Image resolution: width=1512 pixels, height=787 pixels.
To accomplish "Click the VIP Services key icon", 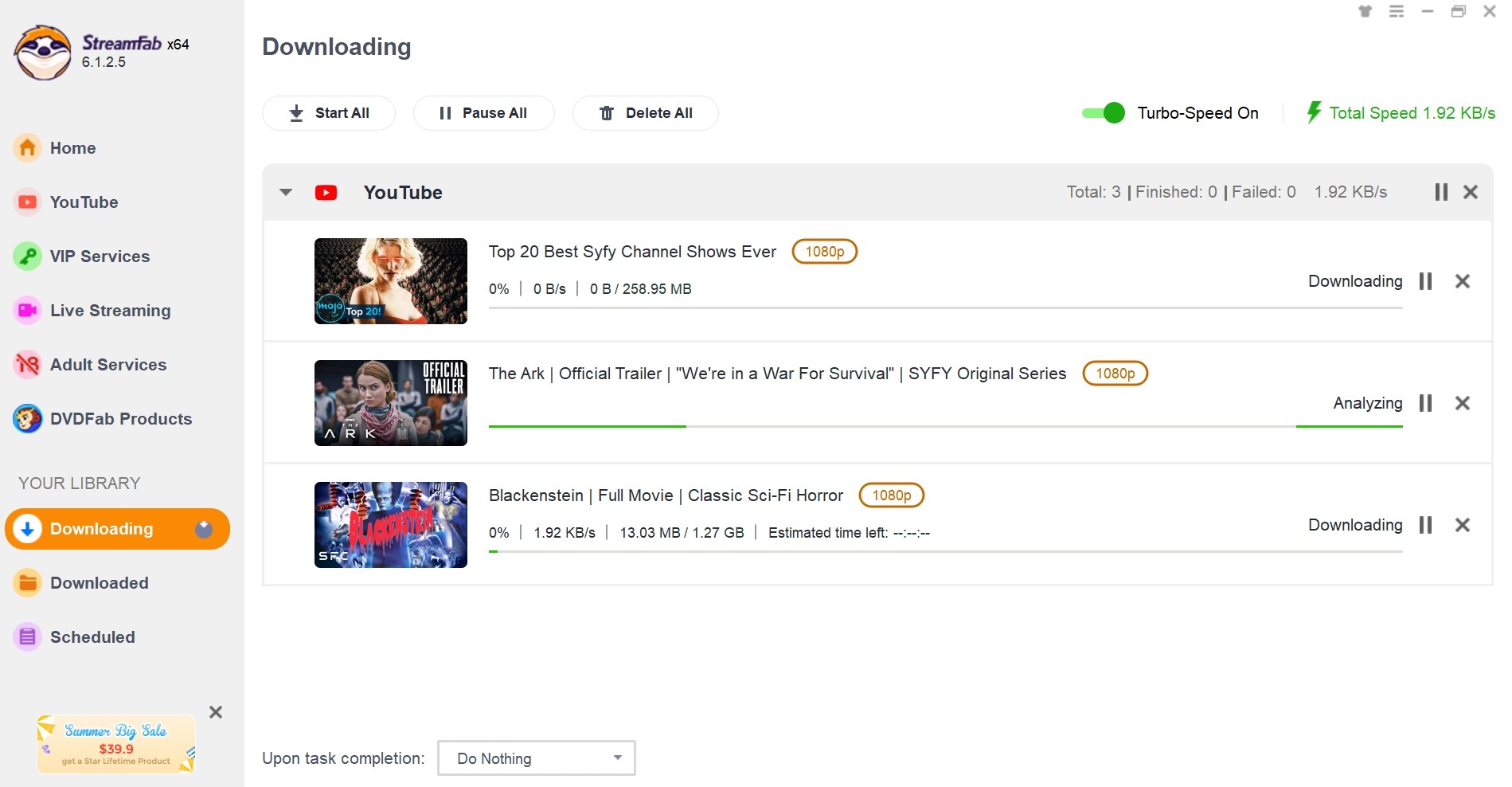I will 28,256.
